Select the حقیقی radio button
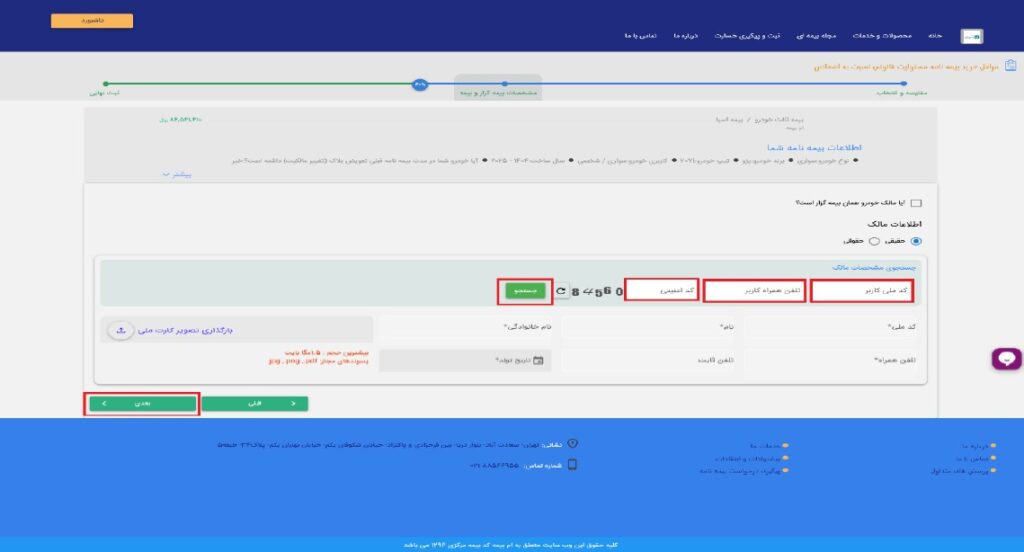Image resolution: width=1024 pixels, height=552 pixels. [x=916, y=241]
